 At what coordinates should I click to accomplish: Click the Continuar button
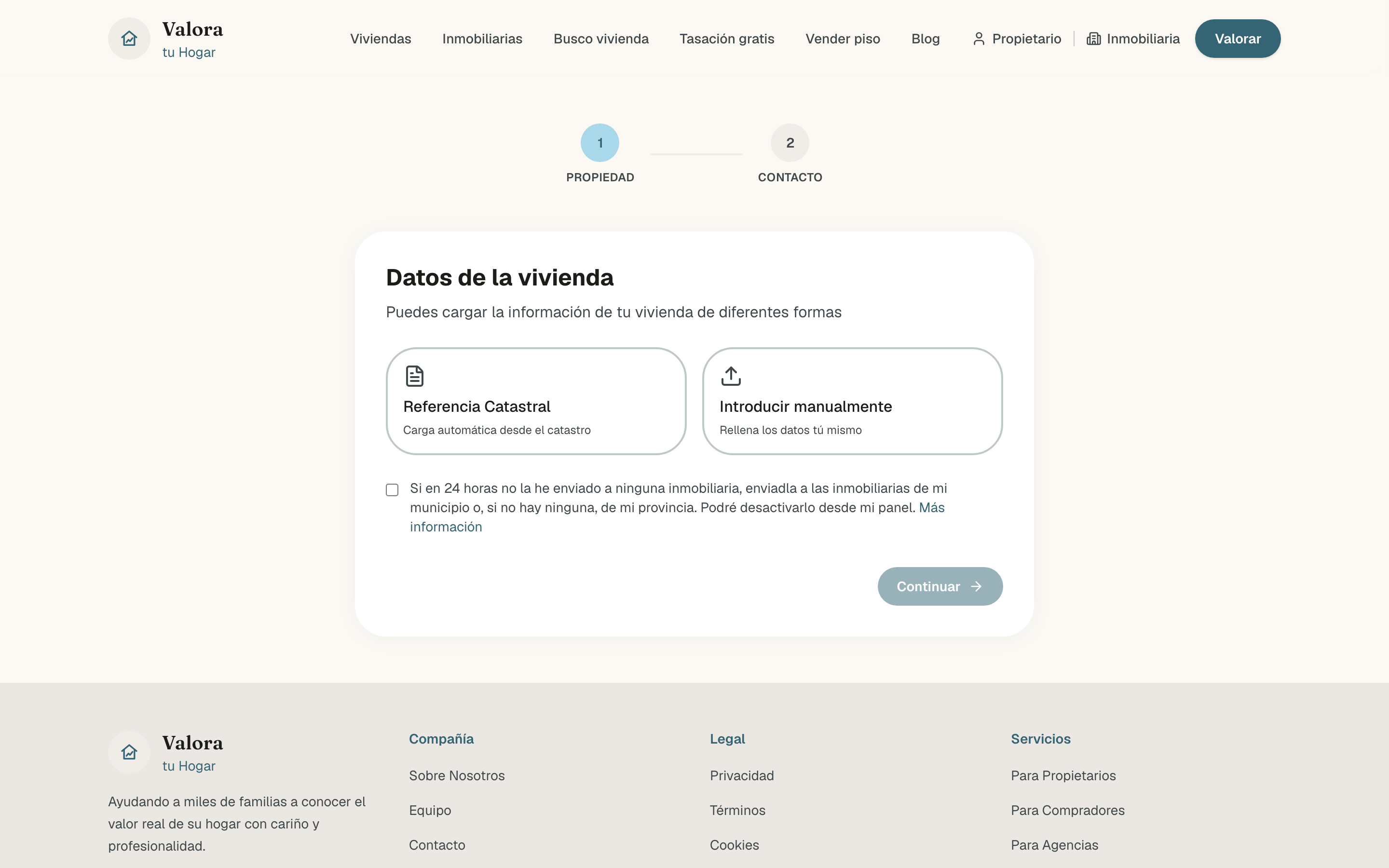940,586
